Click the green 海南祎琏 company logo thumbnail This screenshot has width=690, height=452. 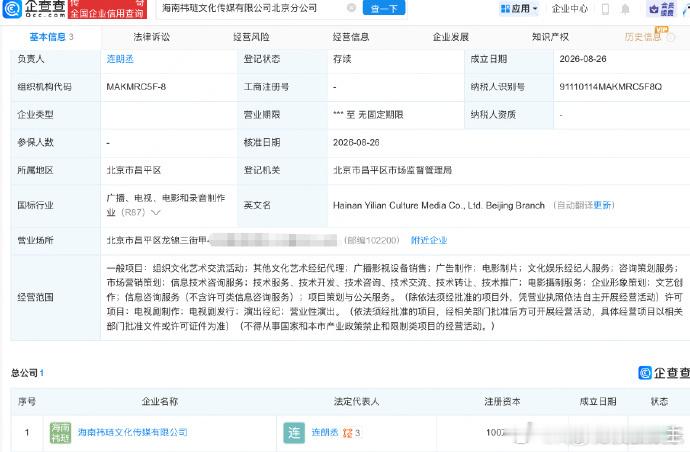pos(60,433)
